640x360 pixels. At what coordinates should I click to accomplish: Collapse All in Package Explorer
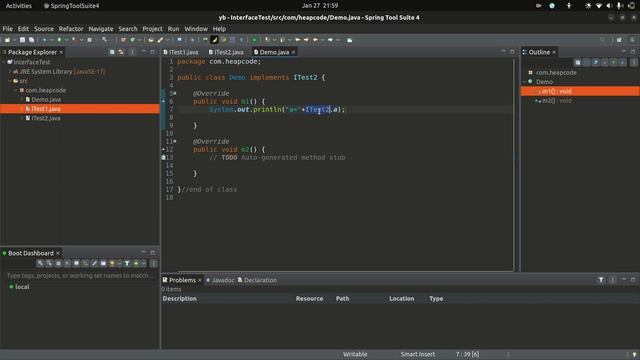click(x=112, y=52)
